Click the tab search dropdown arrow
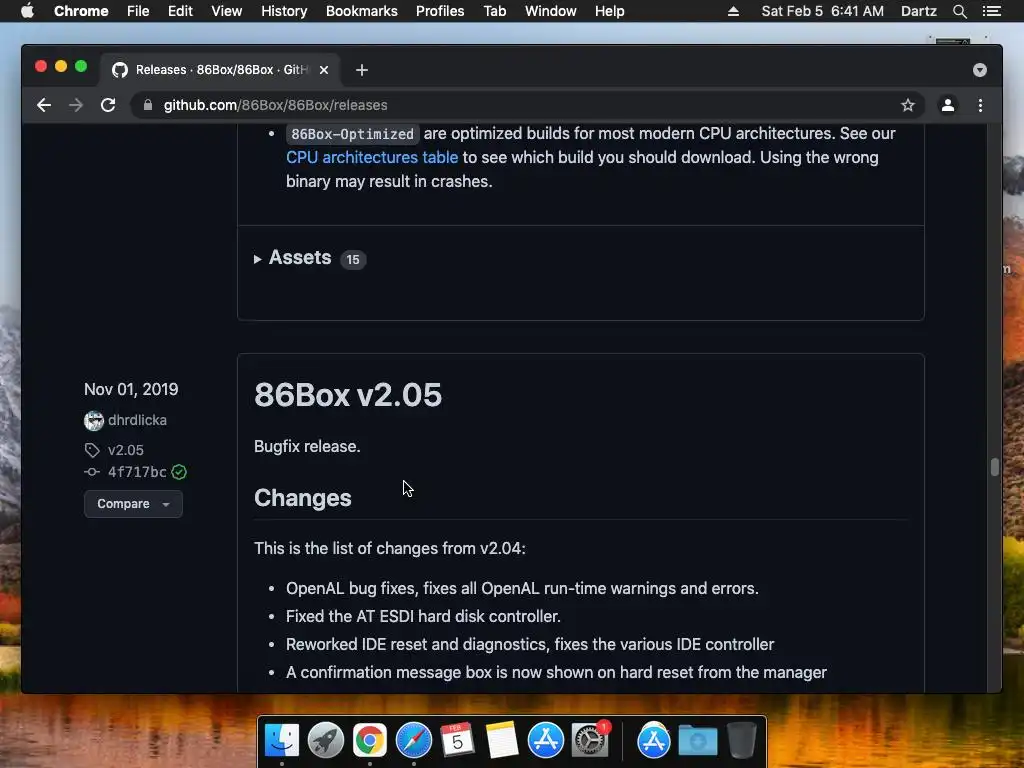 (980, 70)
